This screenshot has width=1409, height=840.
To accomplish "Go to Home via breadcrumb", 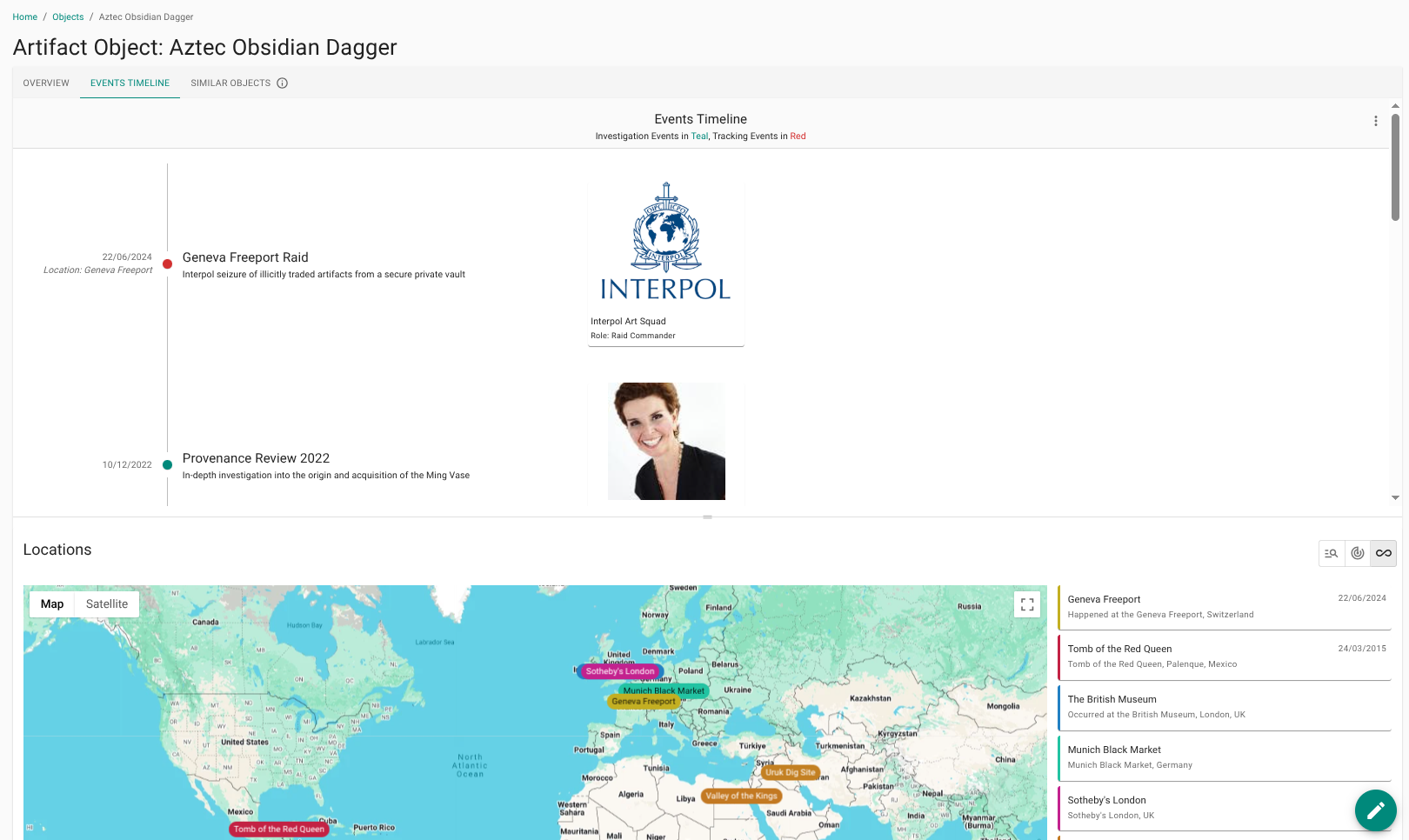I will [25, 17].
